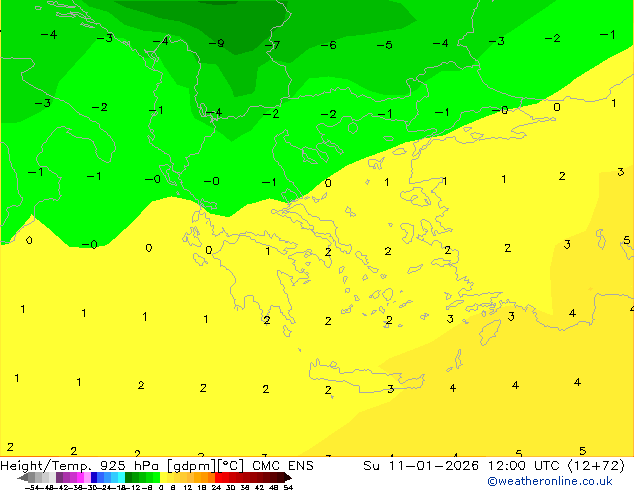
Task: Click the "(12+72)" forecast hour text
Action: point(596,466)
